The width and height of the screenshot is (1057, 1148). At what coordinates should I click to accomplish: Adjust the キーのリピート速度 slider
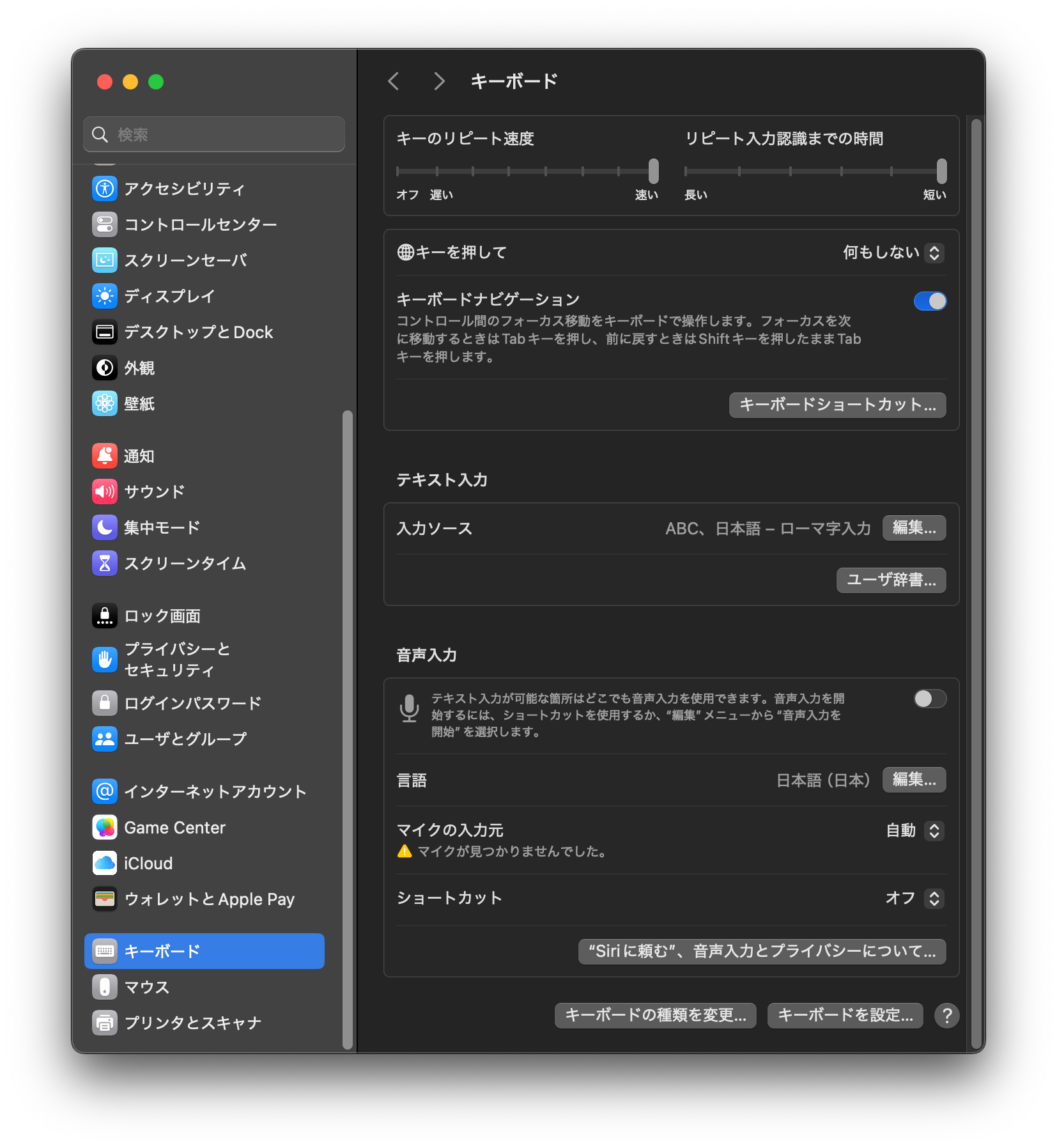pyautogui.click(x=653, y=171)
